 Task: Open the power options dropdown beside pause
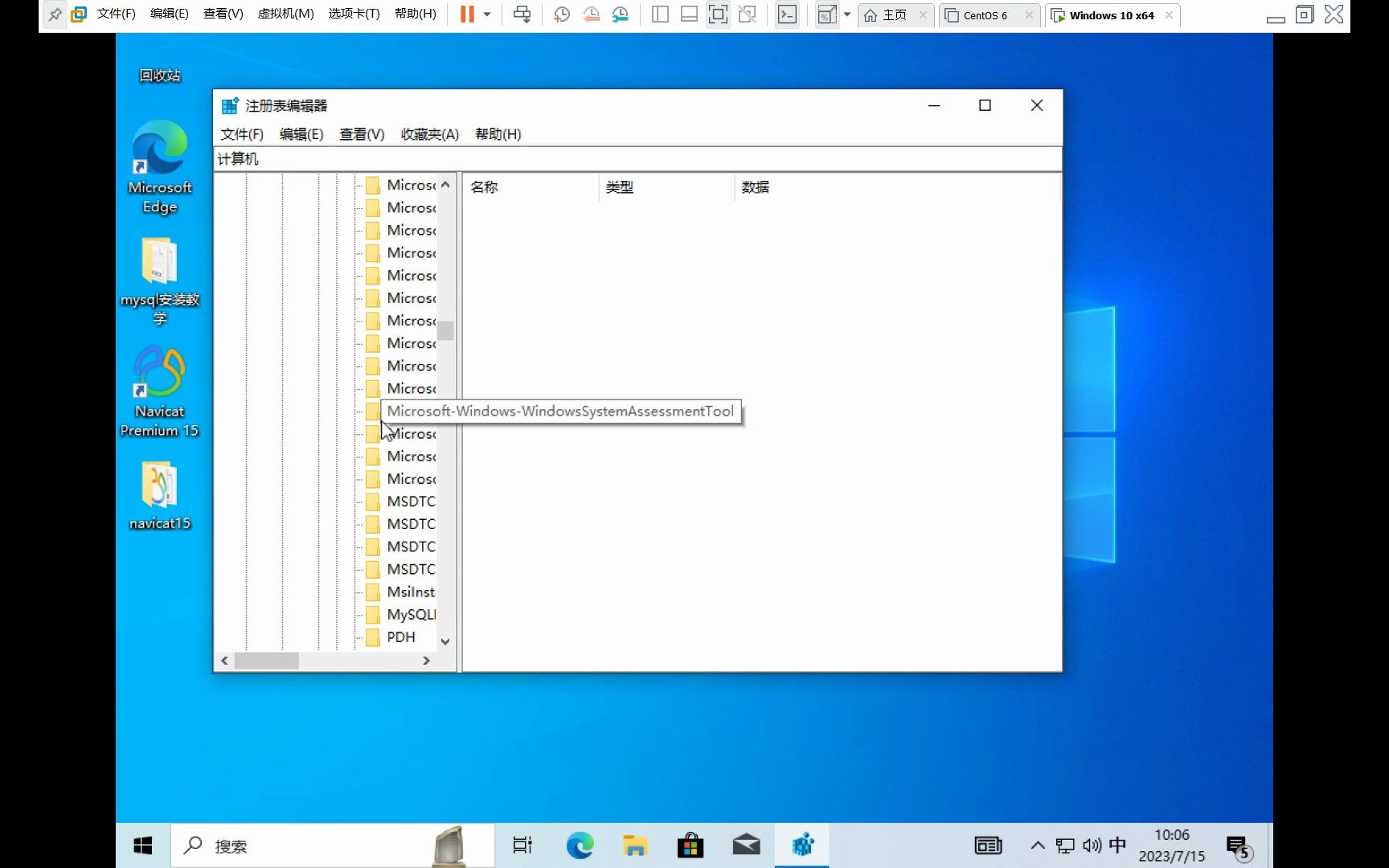487,14
